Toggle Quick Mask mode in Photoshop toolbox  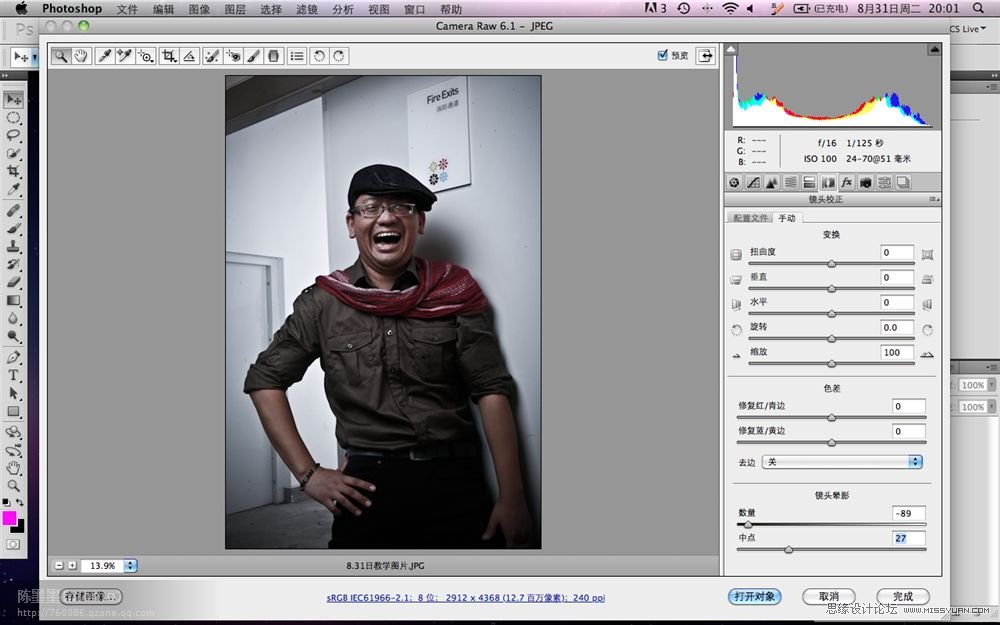(13, 545)
